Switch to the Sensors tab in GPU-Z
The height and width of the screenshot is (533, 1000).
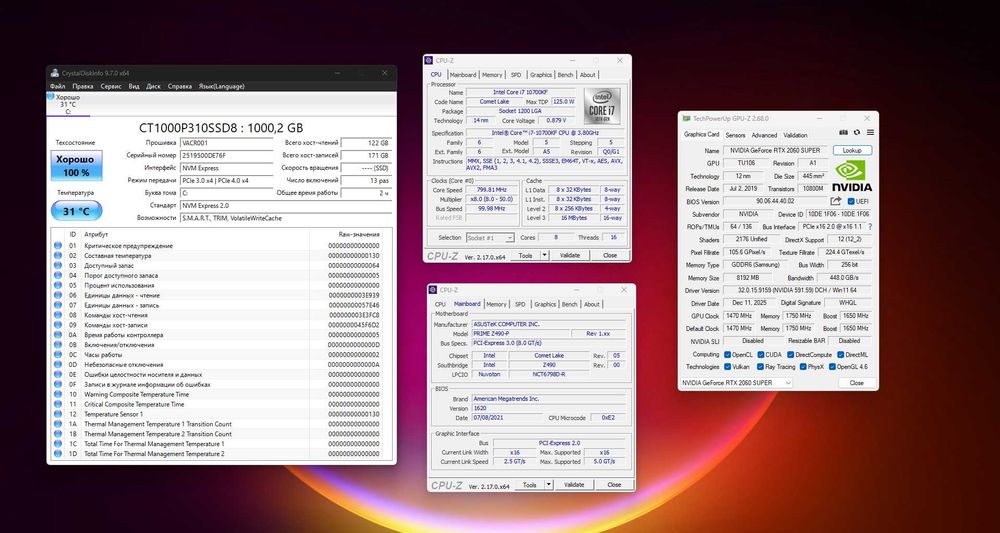(x=735, y=135)
